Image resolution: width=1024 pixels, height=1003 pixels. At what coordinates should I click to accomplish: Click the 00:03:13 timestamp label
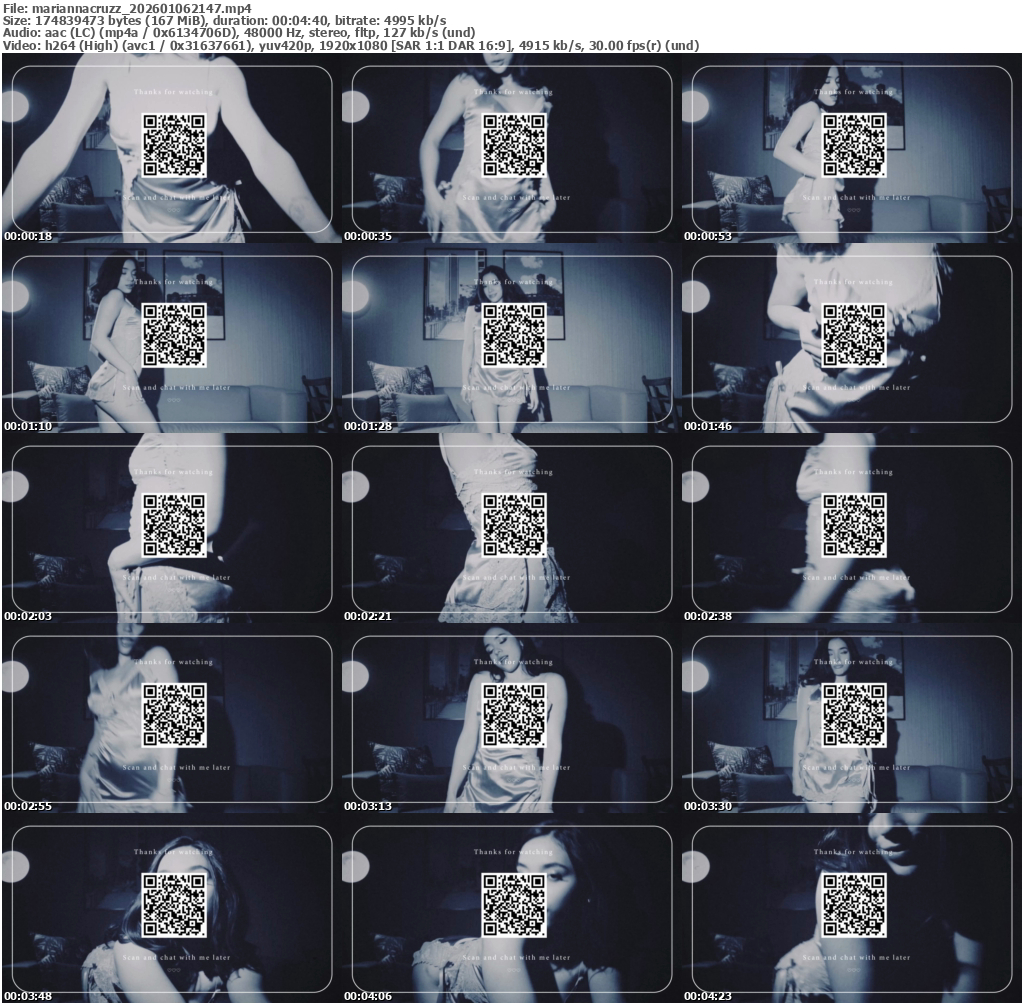point(368,806)
